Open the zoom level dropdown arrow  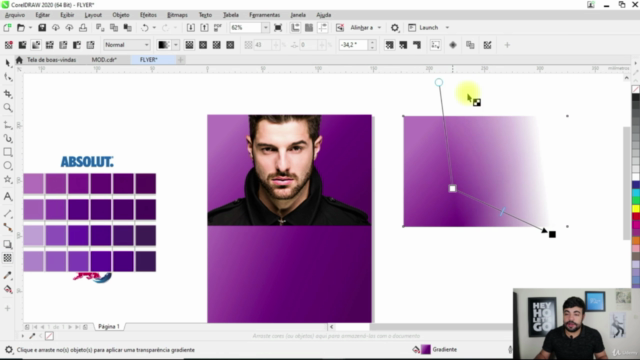click(265, 28)
